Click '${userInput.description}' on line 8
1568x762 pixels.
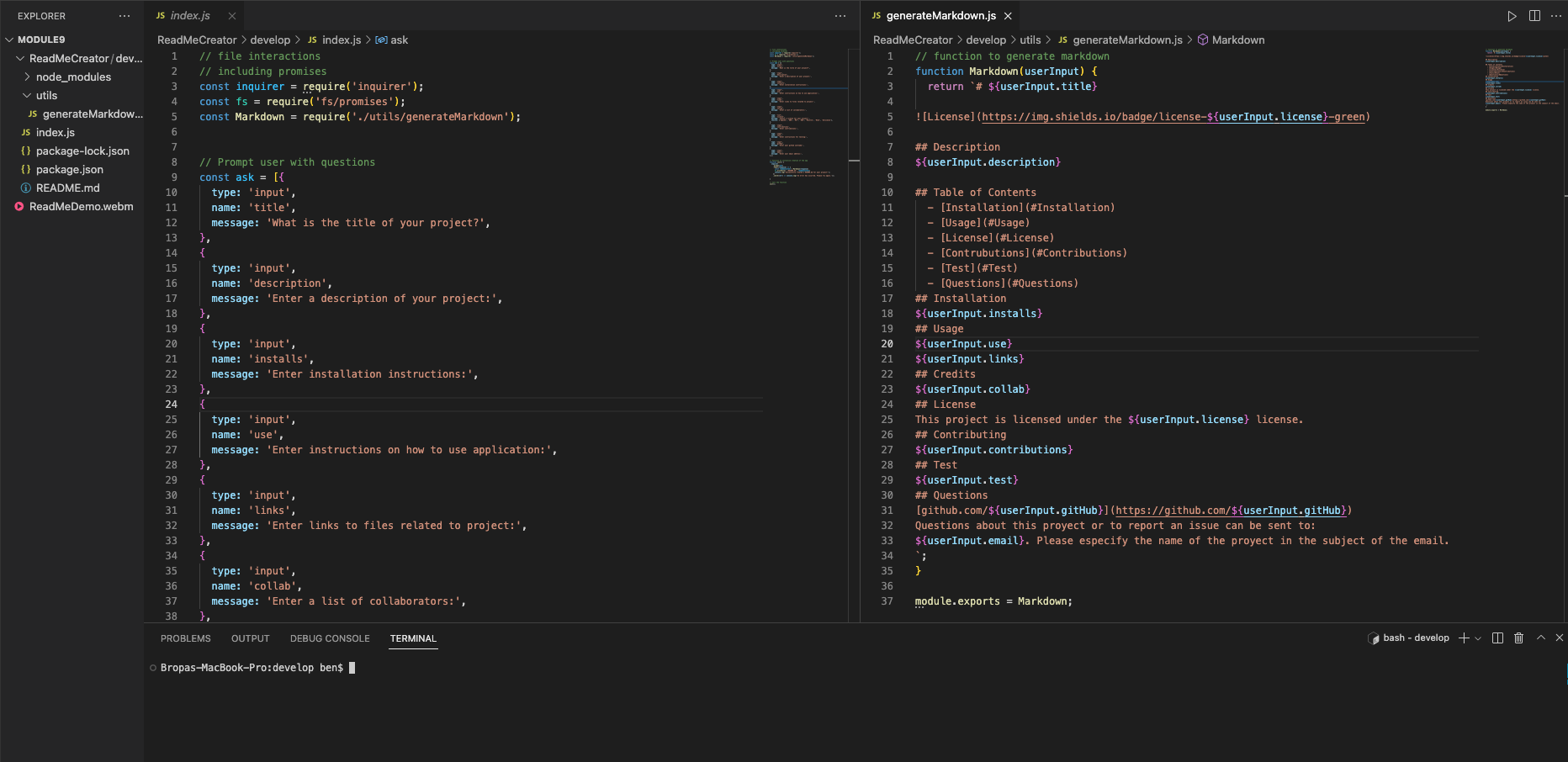tap(988, 162)
